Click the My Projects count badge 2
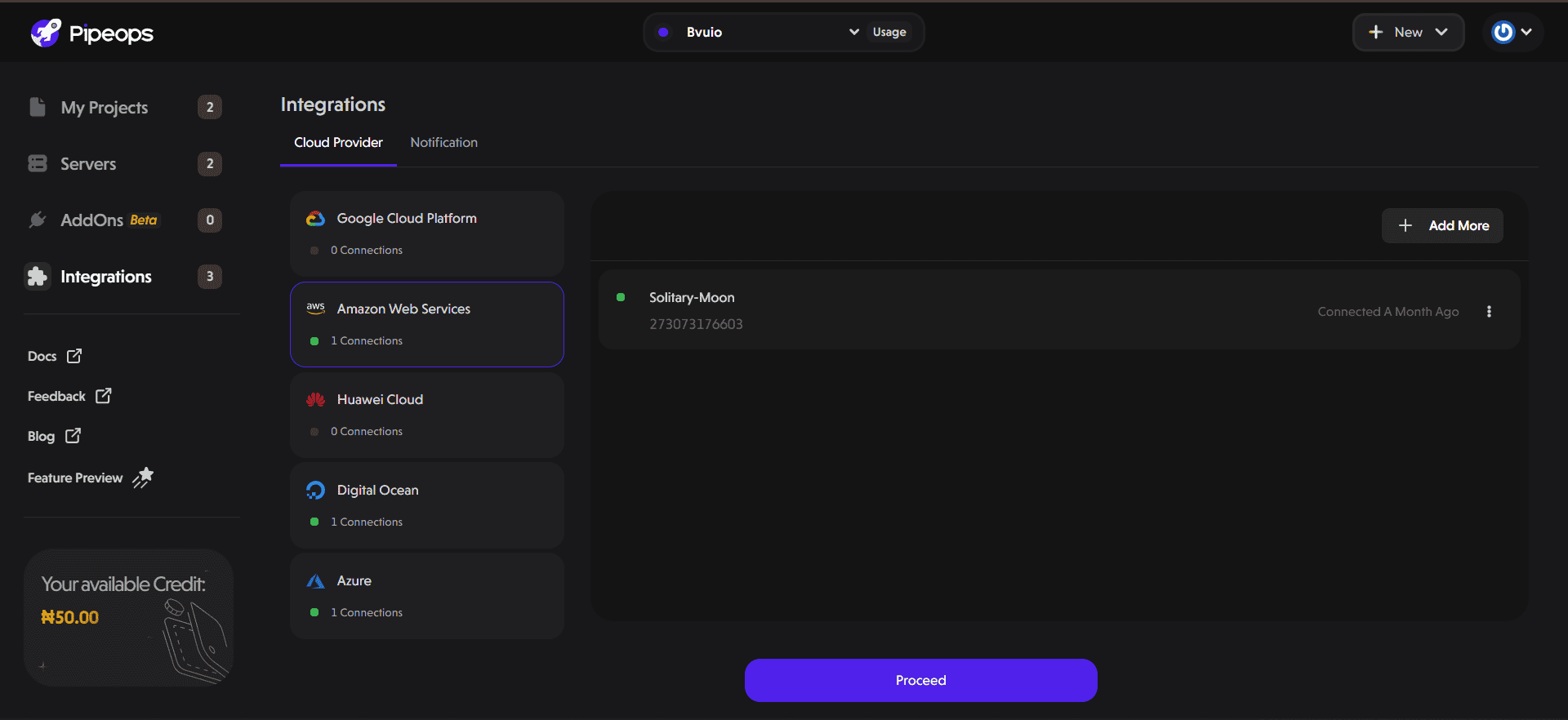This screenshot has height=720, width=1568. 210,107
